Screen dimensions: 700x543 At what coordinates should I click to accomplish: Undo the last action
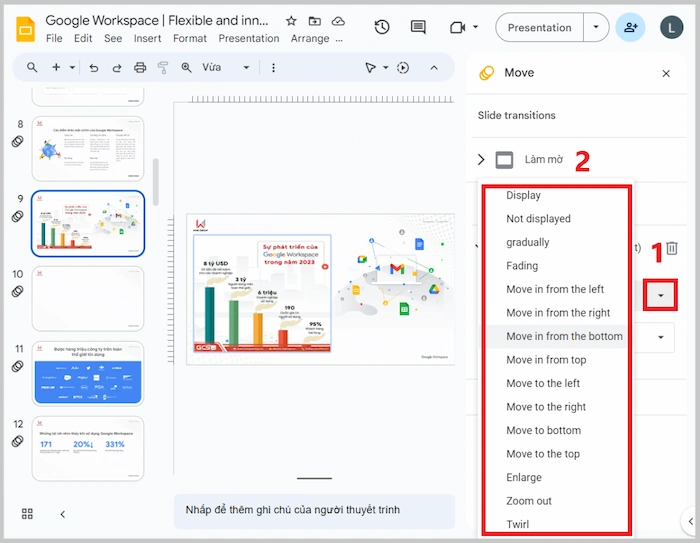[93, 68]
